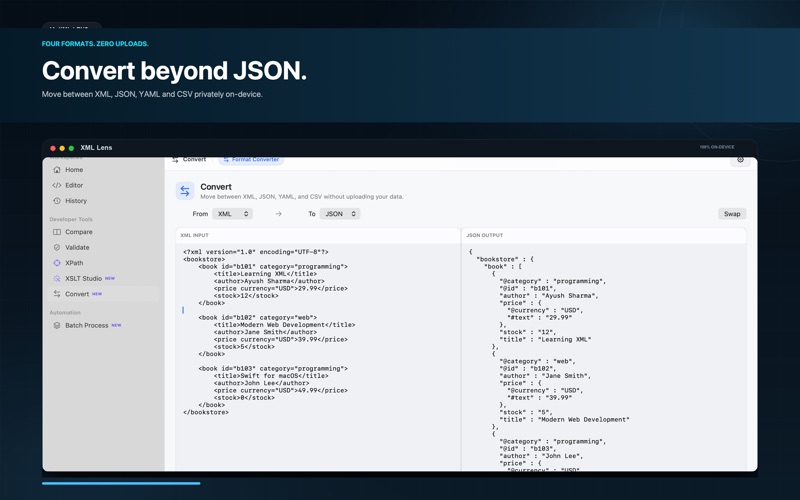Open the From XML format dropdown
Viewport: 800px width, 500px height.
click(x=233, y=214)
